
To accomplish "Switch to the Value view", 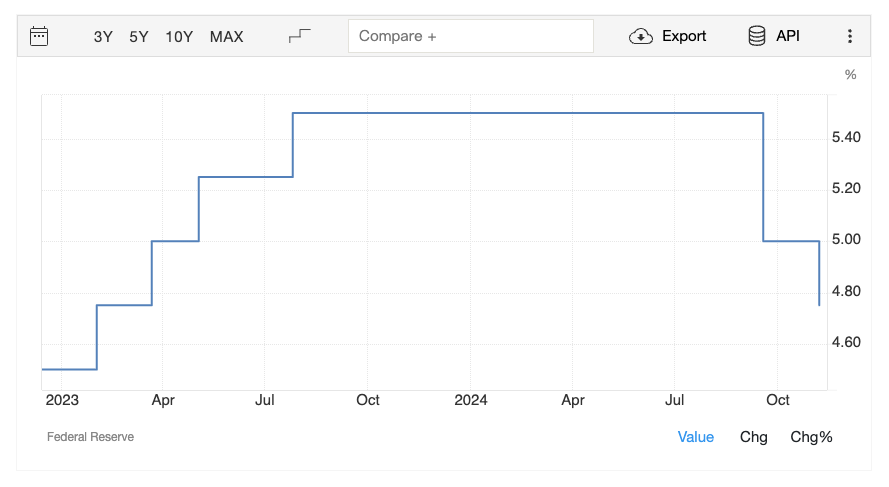I will click(695, 437).
